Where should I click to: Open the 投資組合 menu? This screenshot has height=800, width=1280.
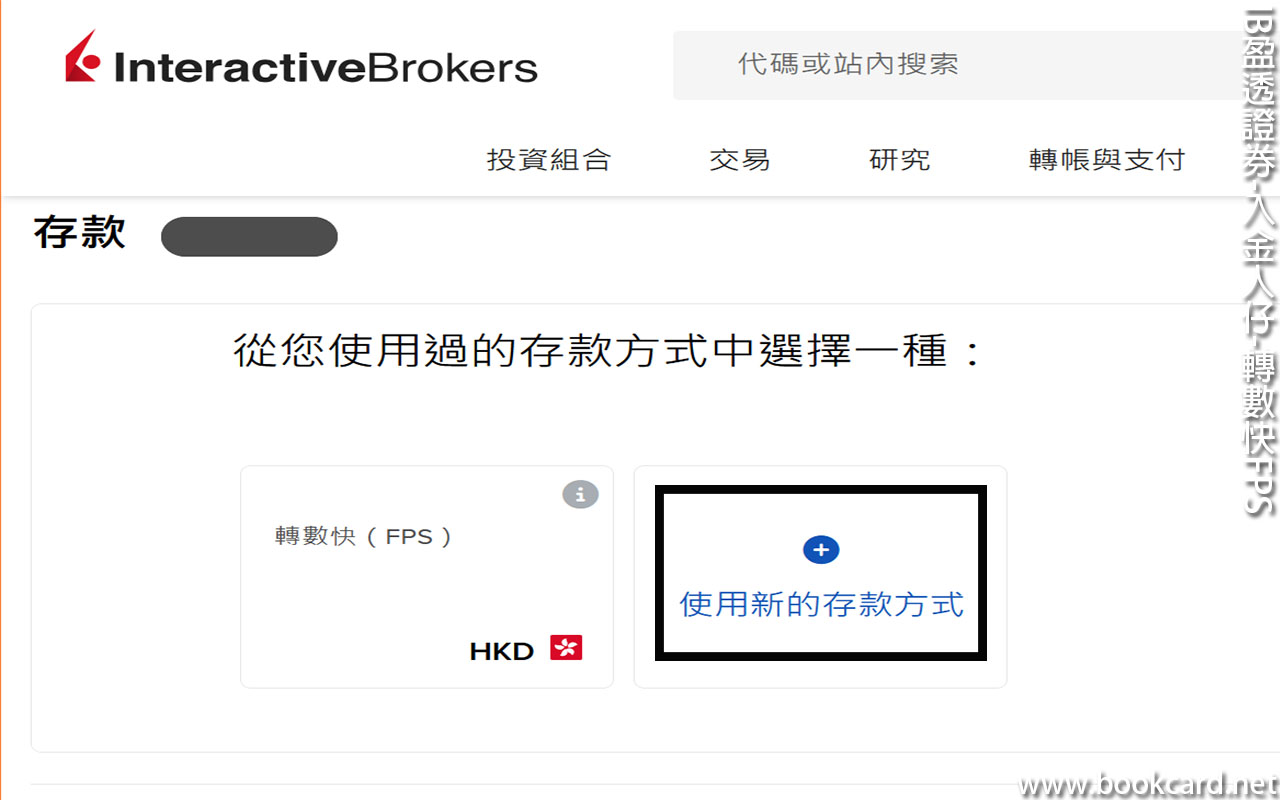pos(549,160)
